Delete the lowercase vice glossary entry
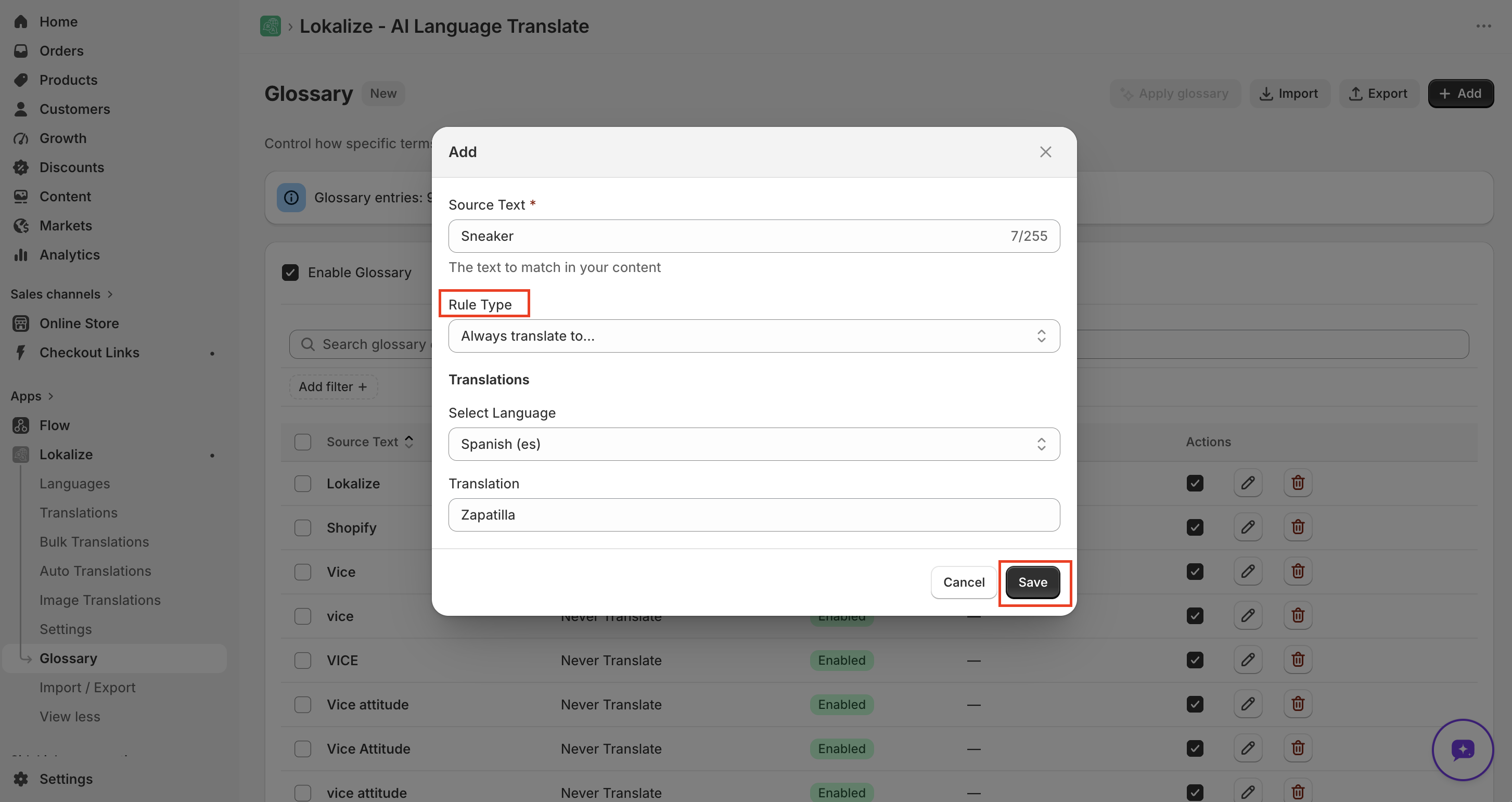Viewport: 1512px width, 802px height. 1298,615
